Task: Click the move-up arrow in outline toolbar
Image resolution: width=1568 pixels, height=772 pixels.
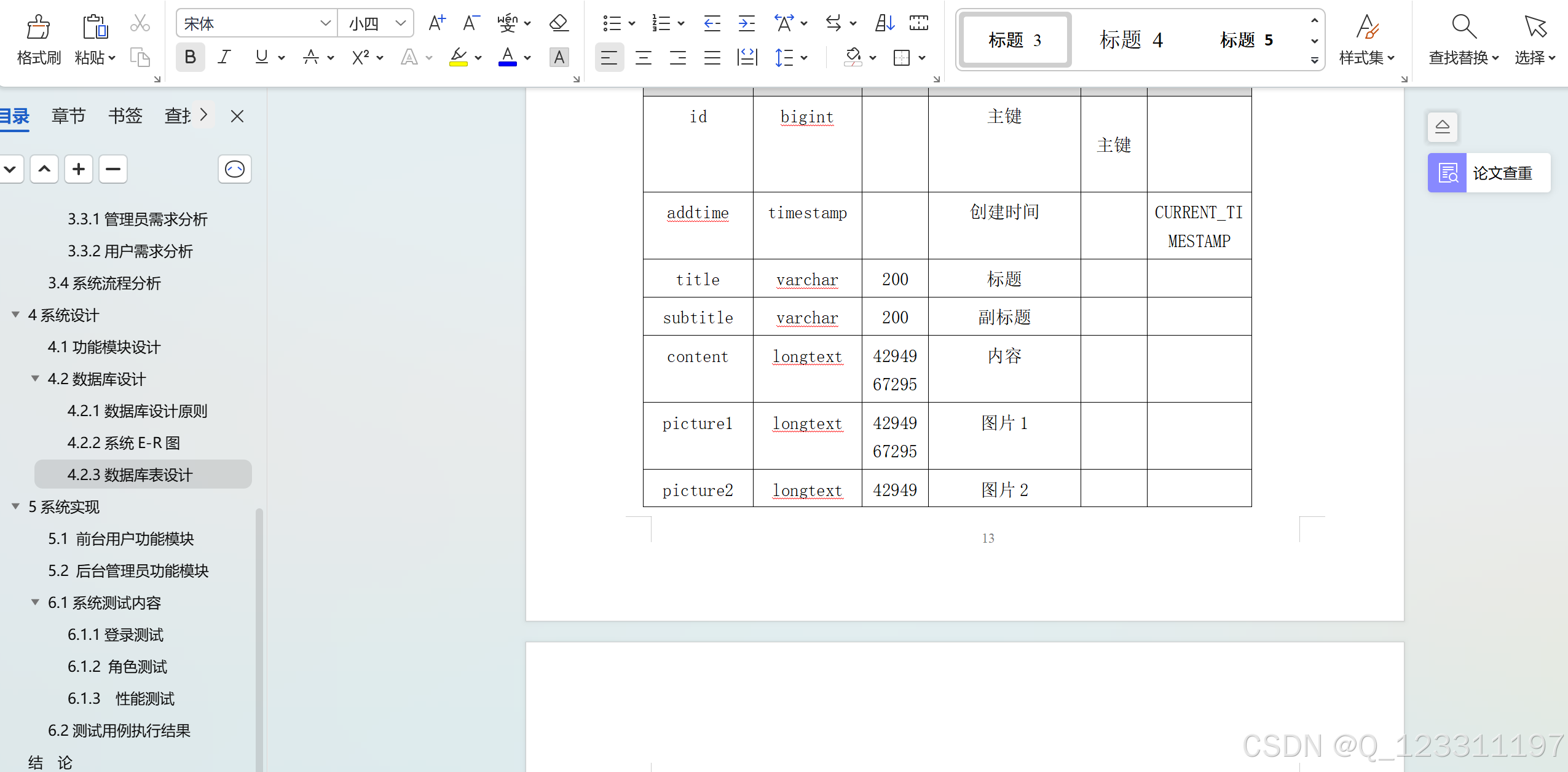Action: [x=44, y=169]
